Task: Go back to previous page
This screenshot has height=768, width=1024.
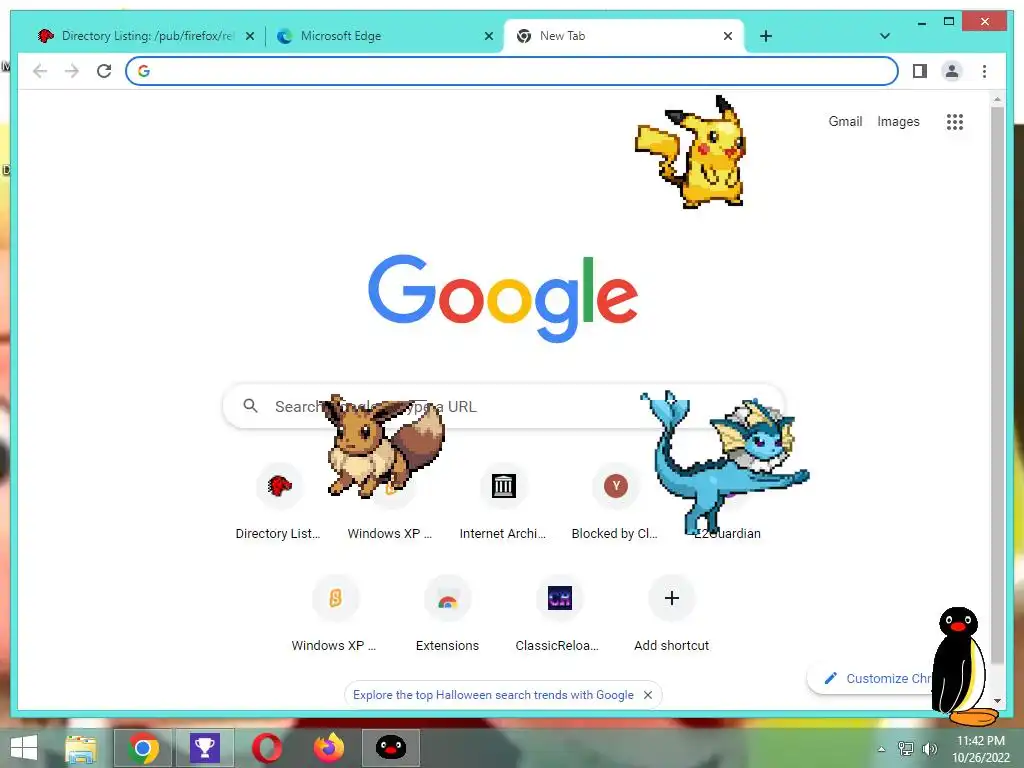Action: point(40,71)
